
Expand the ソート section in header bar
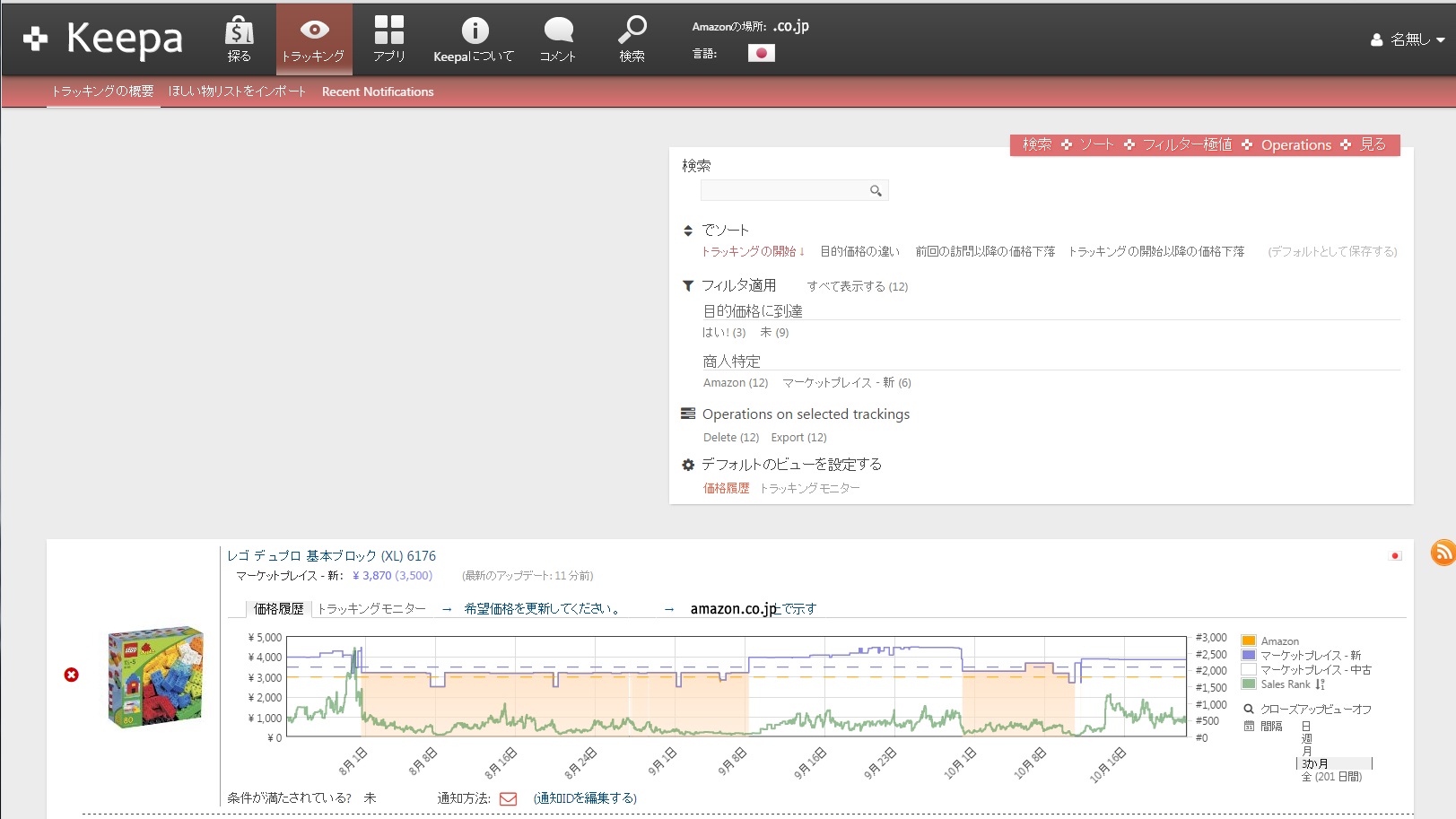pos(1096,144)
